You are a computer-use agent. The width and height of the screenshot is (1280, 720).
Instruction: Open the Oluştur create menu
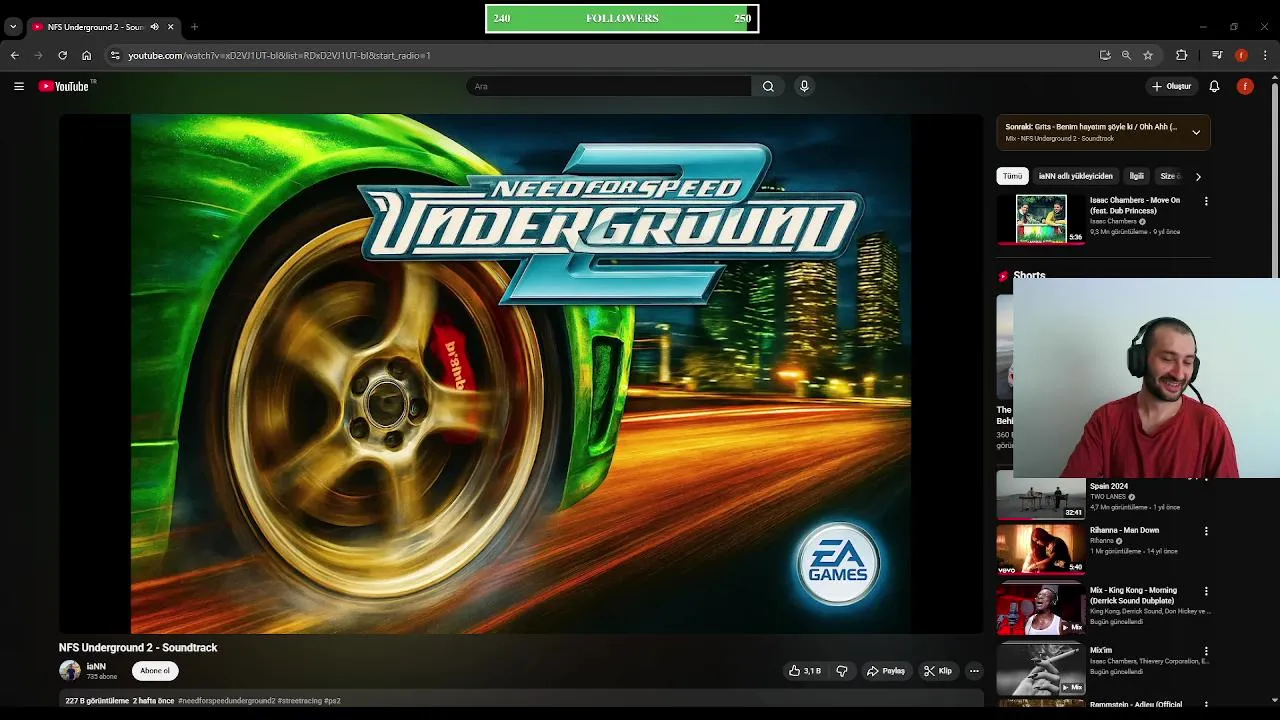click(x=1171, y=86)
